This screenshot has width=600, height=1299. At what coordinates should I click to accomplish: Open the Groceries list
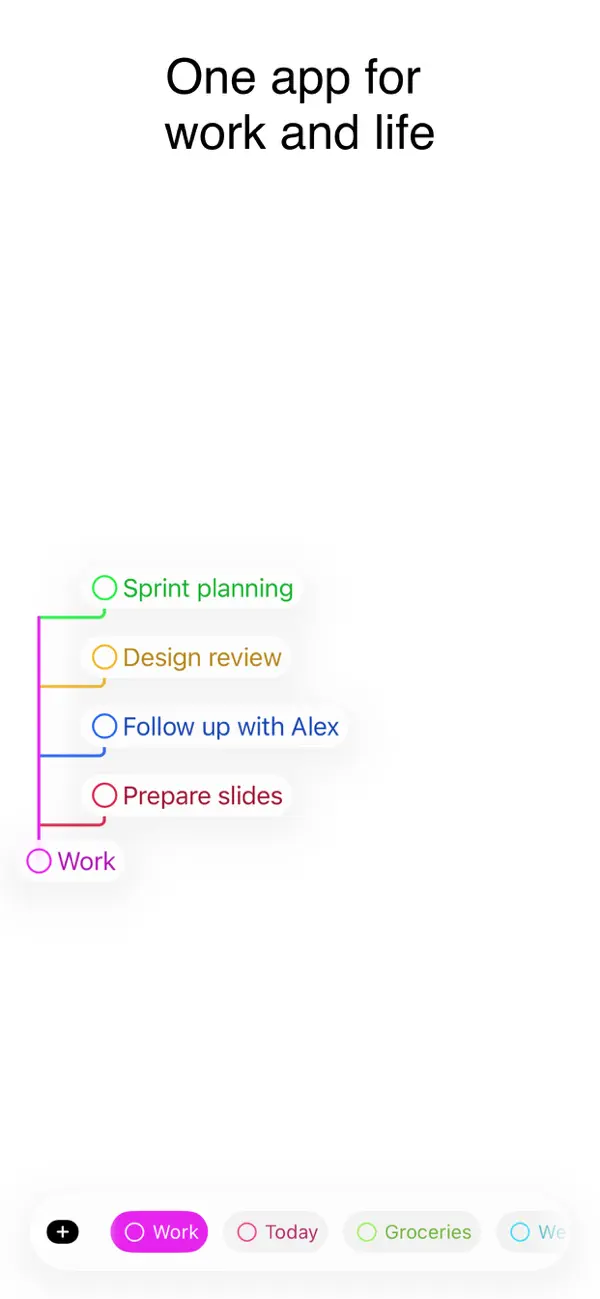pos(412,1232)
